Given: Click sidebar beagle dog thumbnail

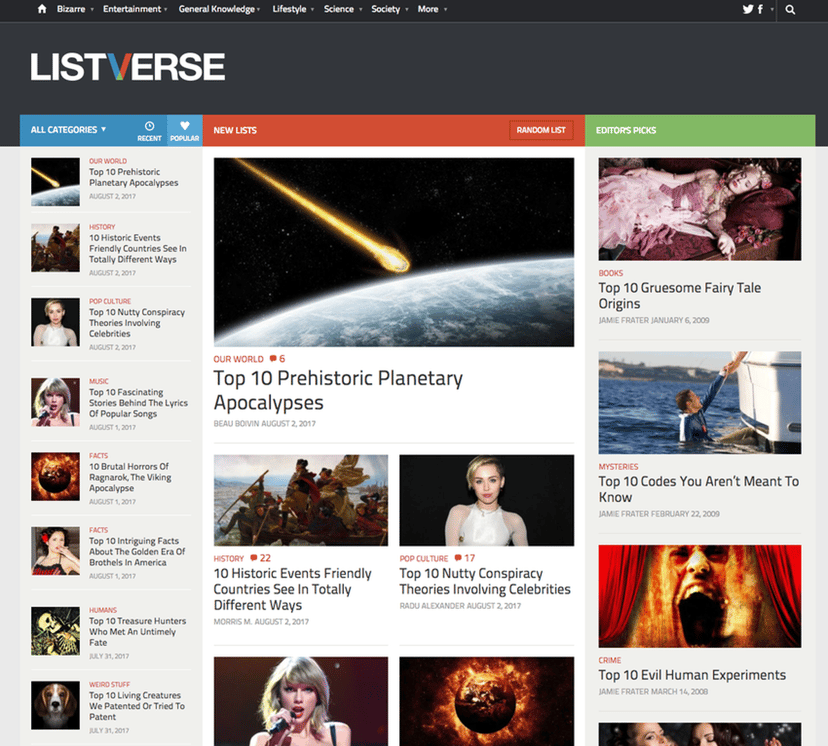Looking at the screenshot, I should (x=55, y=705).
